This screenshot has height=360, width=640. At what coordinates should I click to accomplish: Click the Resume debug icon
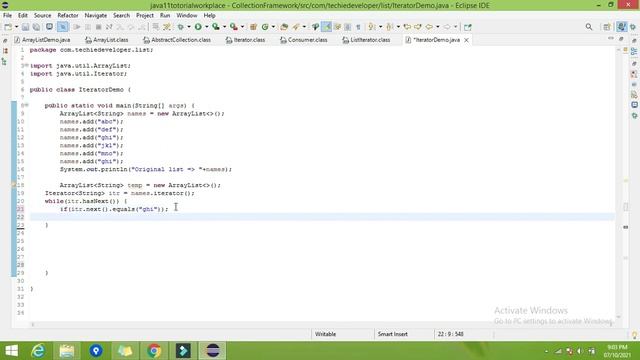[76, 27]
